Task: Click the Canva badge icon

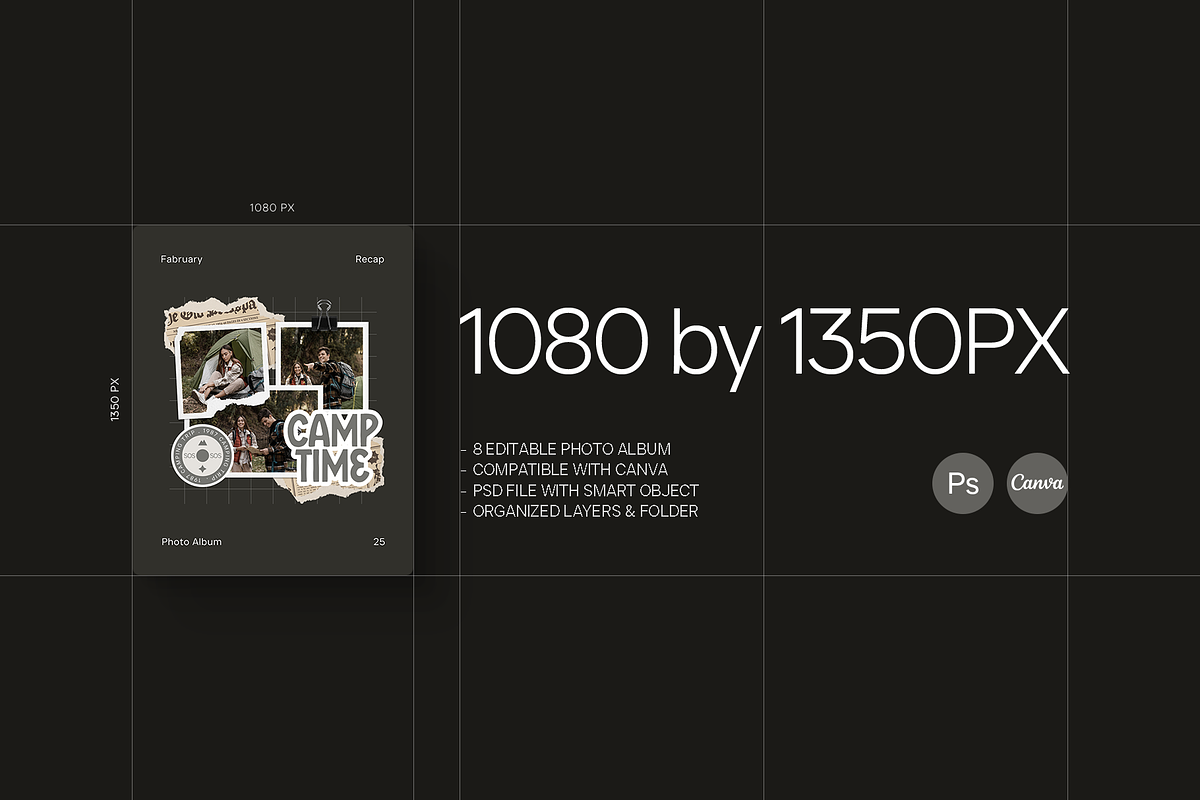Action: coord(1037,483)
